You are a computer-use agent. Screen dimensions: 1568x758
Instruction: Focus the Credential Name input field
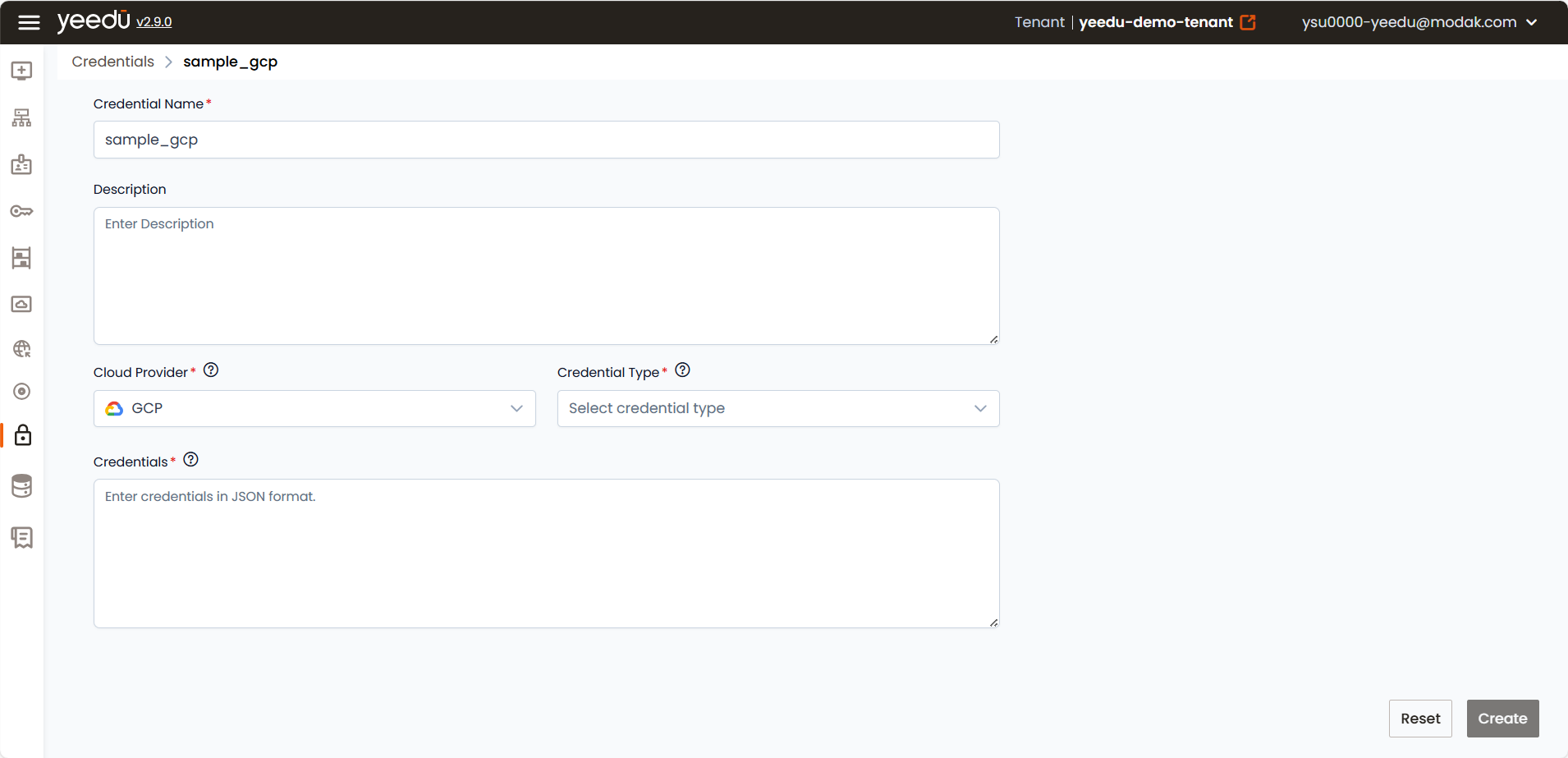pos(547,140)
